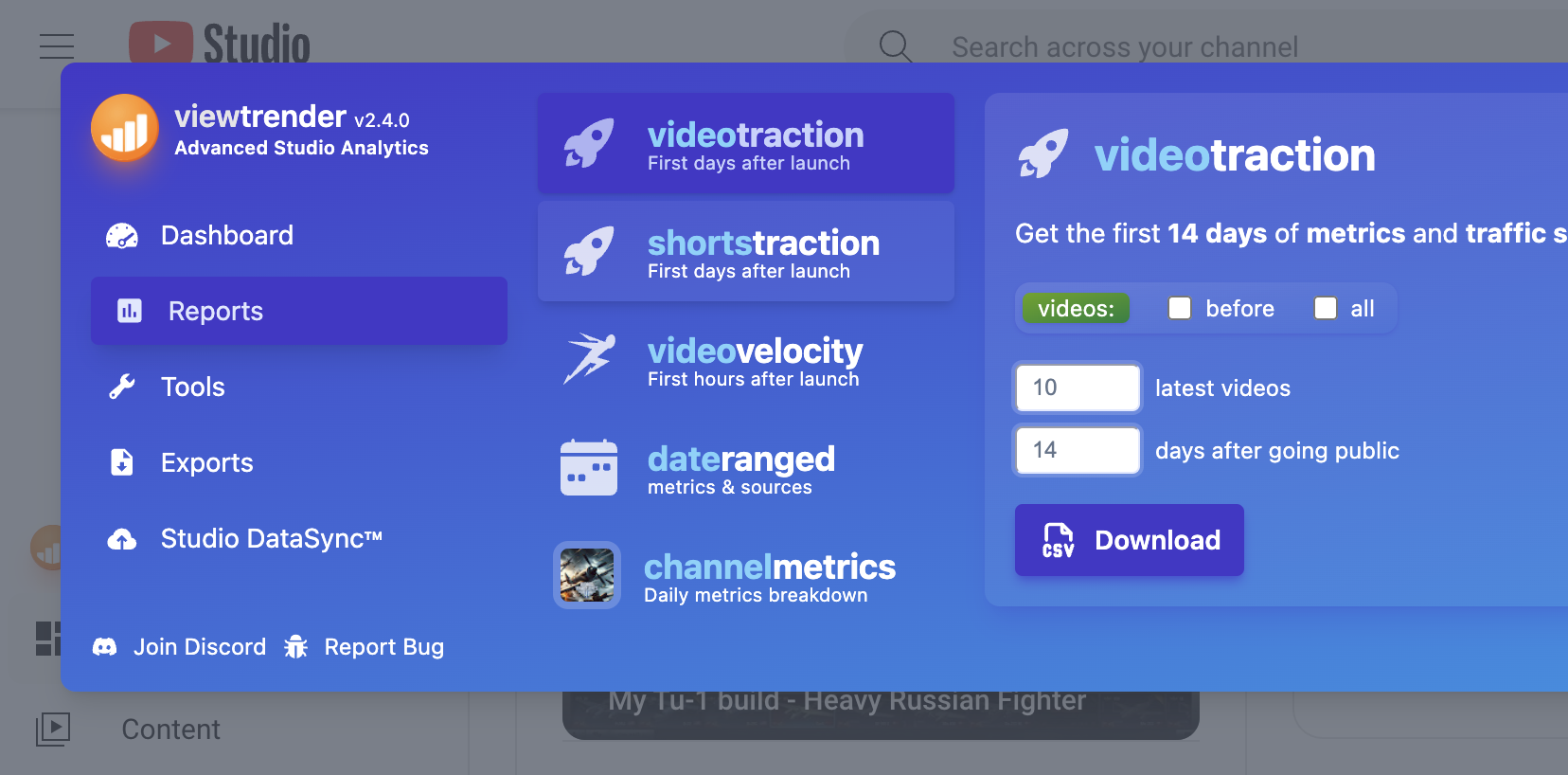
Task: Open Studio DataSync™ menu item
Action: tap(299, 538)
